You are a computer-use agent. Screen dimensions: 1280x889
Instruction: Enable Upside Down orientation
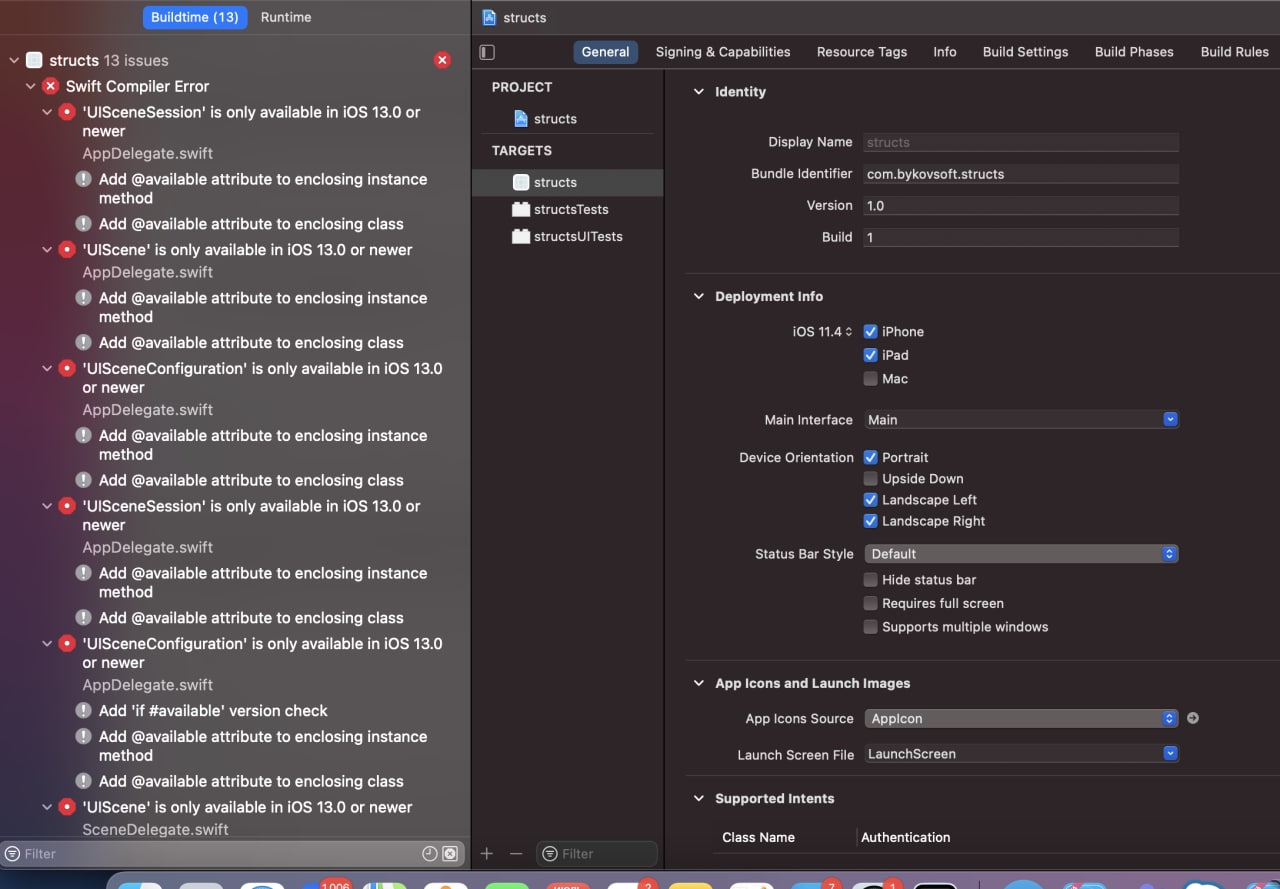pos(870,478)
